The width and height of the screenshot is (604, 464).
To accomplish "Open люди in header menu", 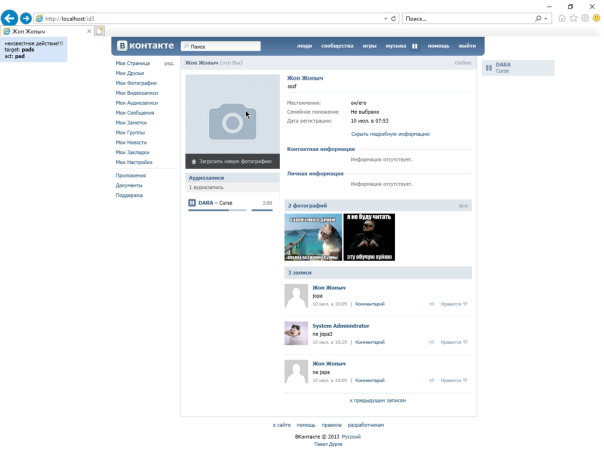I will [x=304, y=46].
